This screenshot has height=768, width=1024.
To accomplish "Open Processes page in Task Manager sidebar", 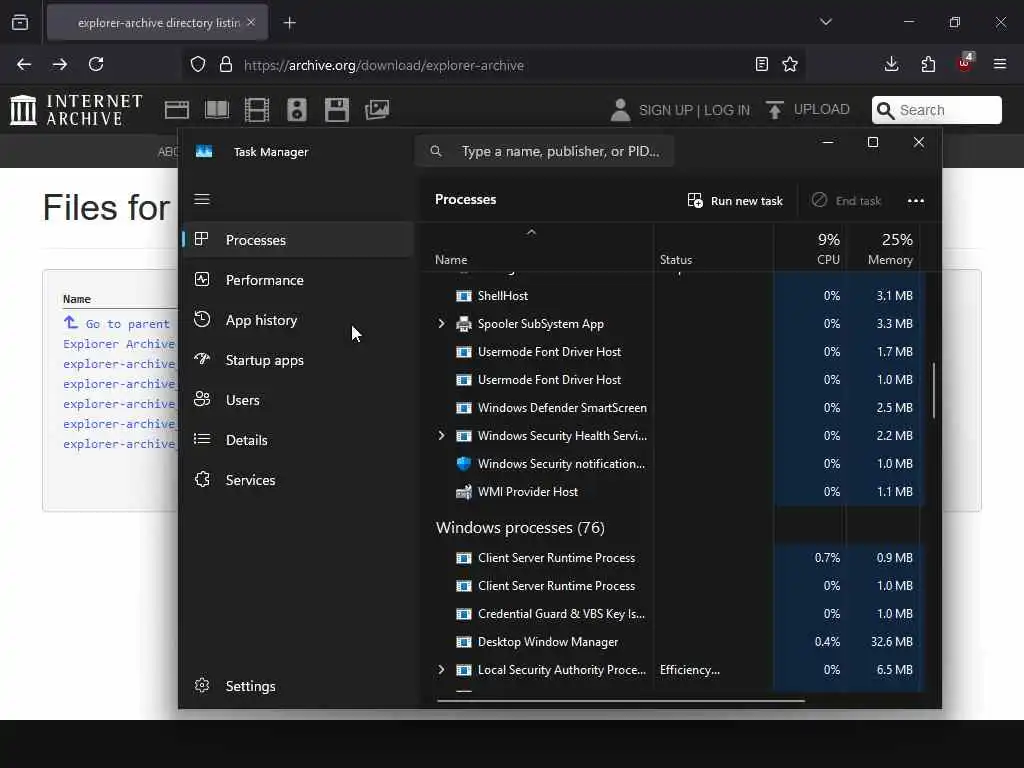I will point(298,240).
